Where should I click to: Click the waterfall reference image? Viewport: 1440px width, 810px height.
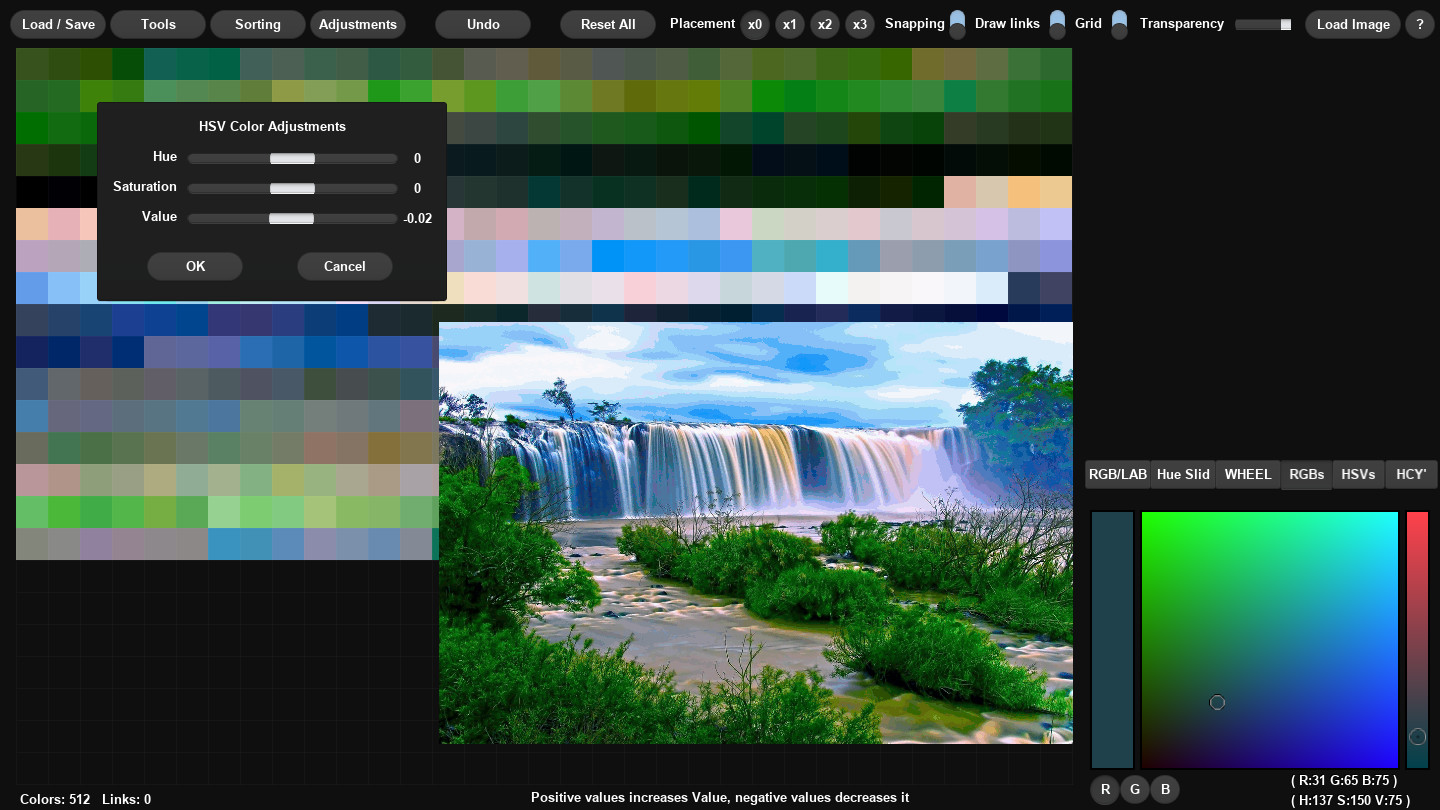click(756, 531)
